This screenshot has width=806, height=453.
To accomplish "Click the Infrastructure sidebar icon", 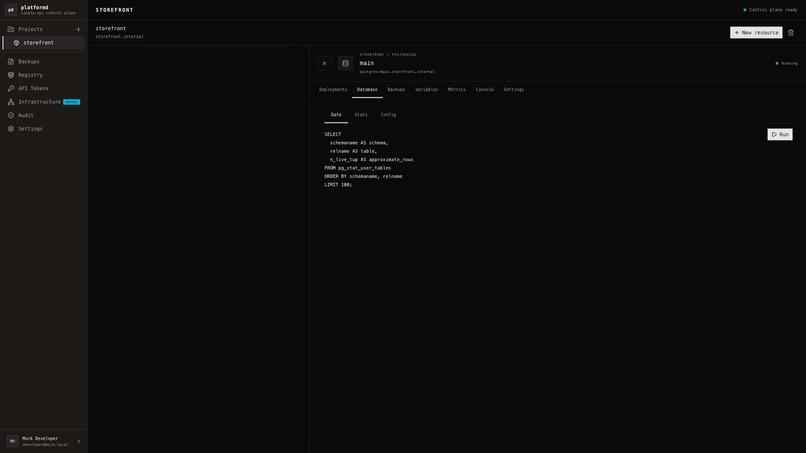I will tap(11, 102).
